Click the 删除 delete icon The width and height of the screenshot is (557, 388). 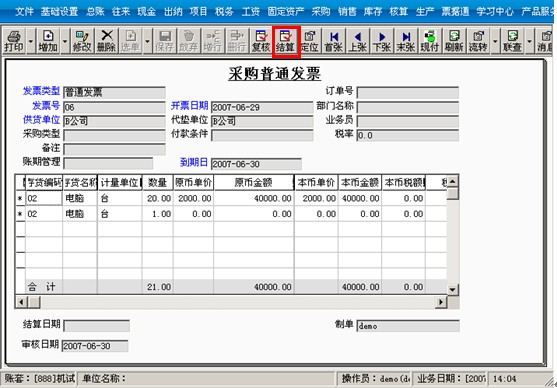click(106, 41)
